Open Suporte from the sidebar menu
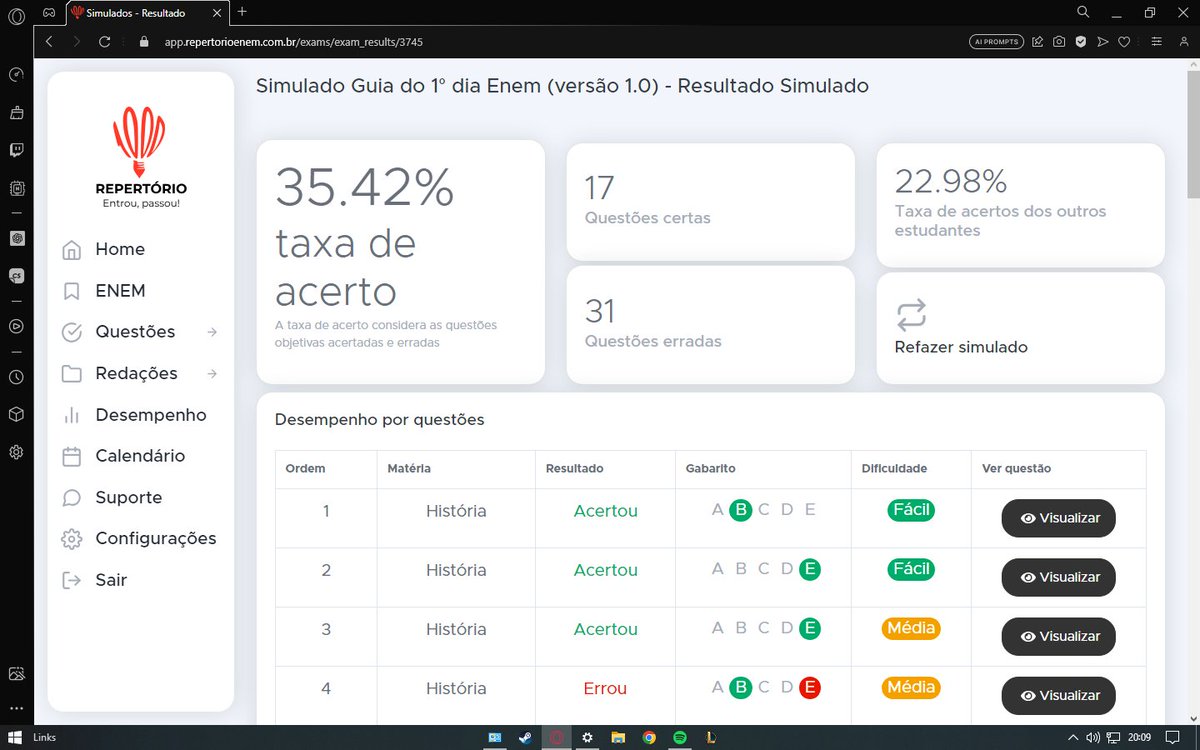 [128, 497]
